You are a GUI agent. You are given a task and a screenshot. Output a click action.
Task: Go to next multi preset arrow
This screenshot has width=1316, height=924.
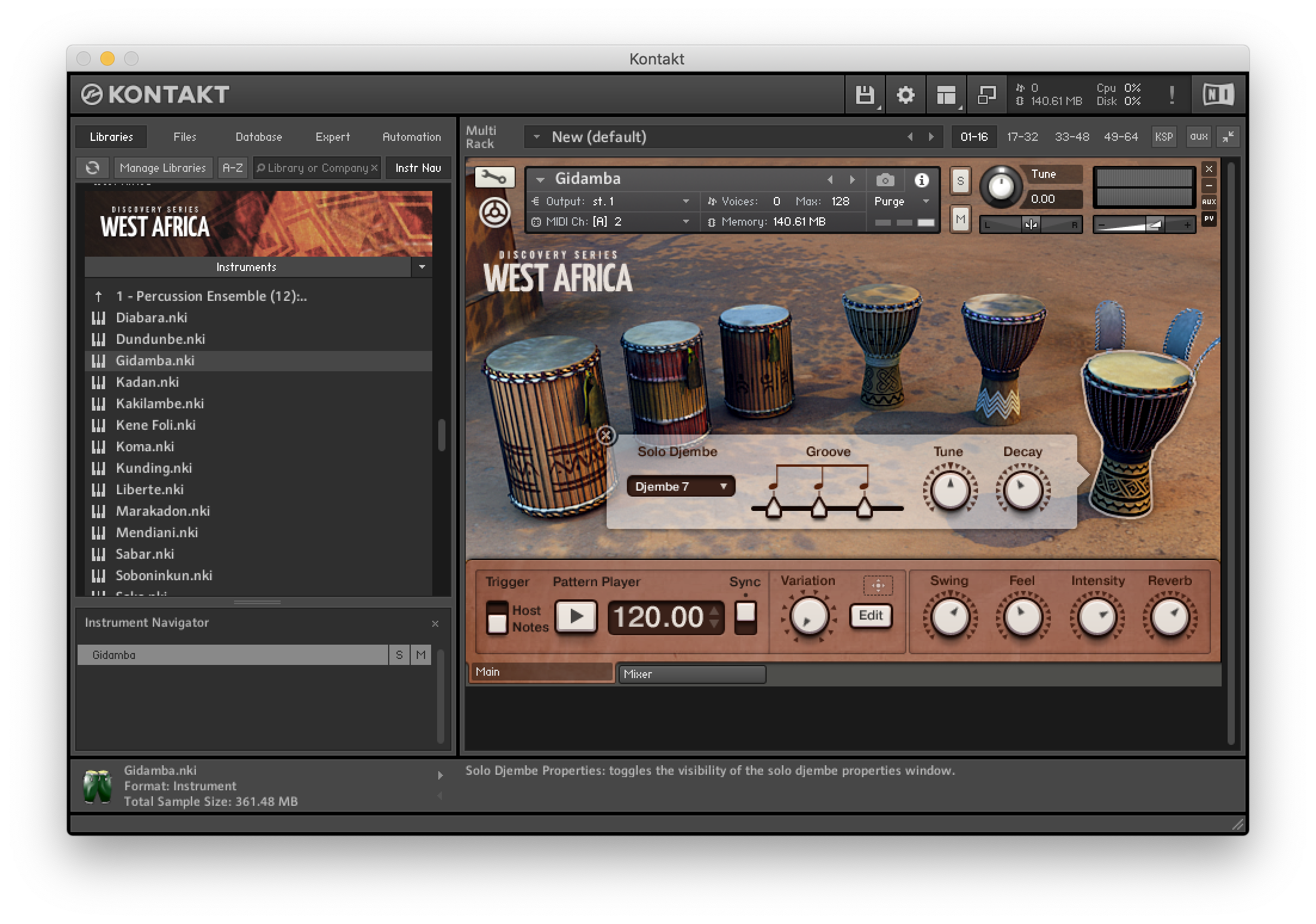(931, 137)
